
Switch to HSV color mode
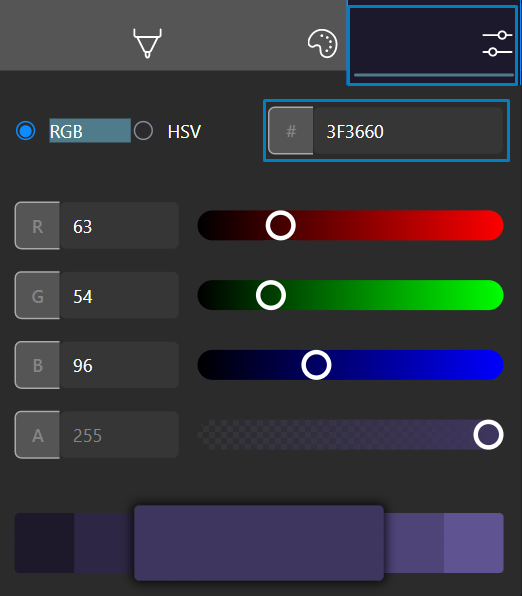point(143,131)
